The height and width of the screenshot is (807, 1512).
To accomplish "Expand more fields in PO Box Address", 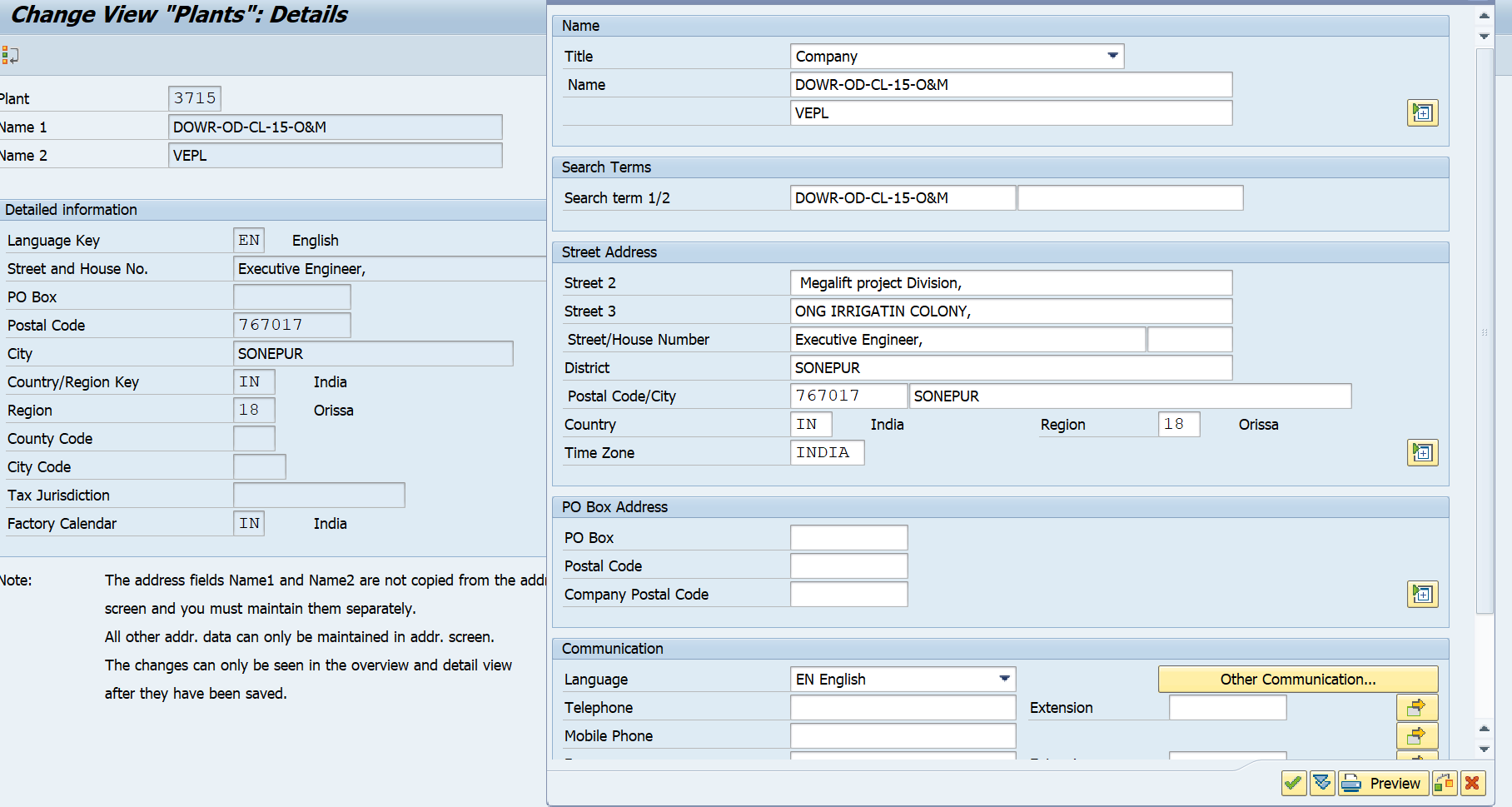I will [x=1422, y=595].
